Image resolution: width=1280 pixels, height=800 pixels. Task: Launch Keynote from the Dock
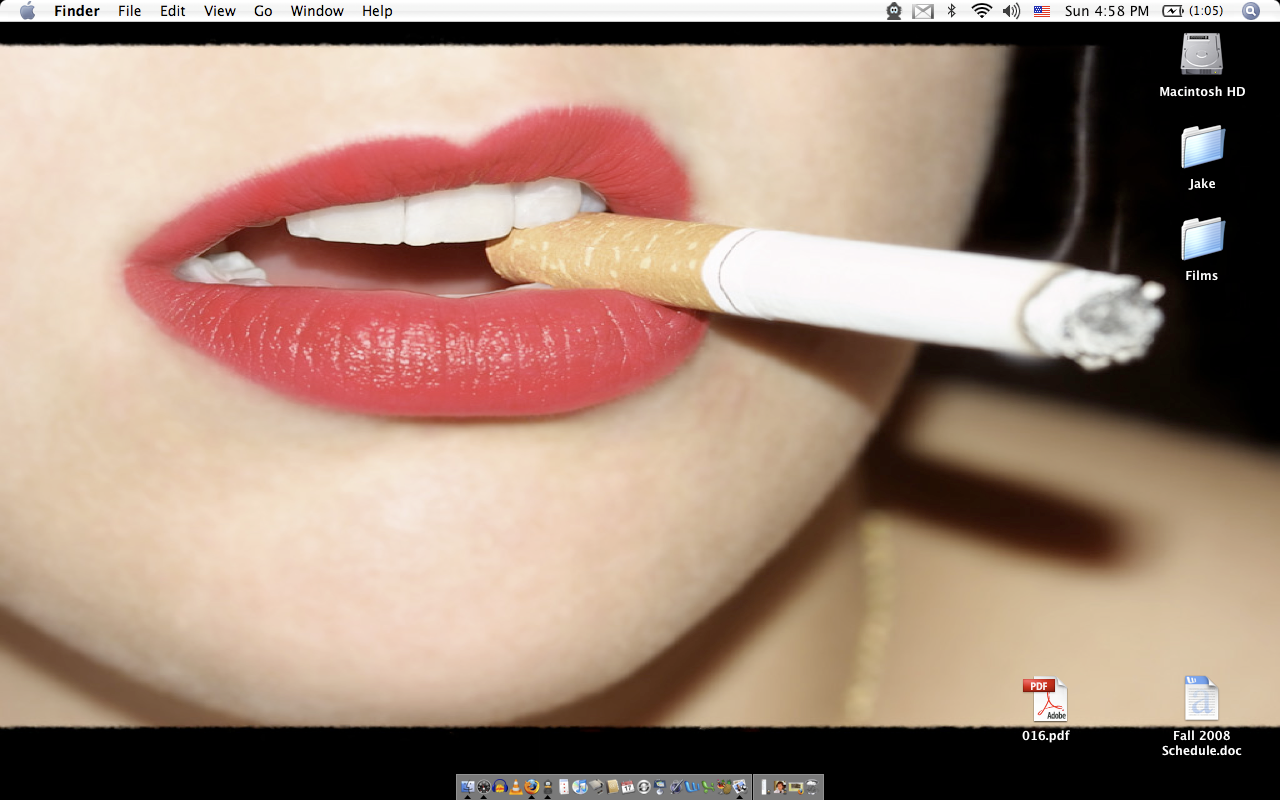[660, 787]
